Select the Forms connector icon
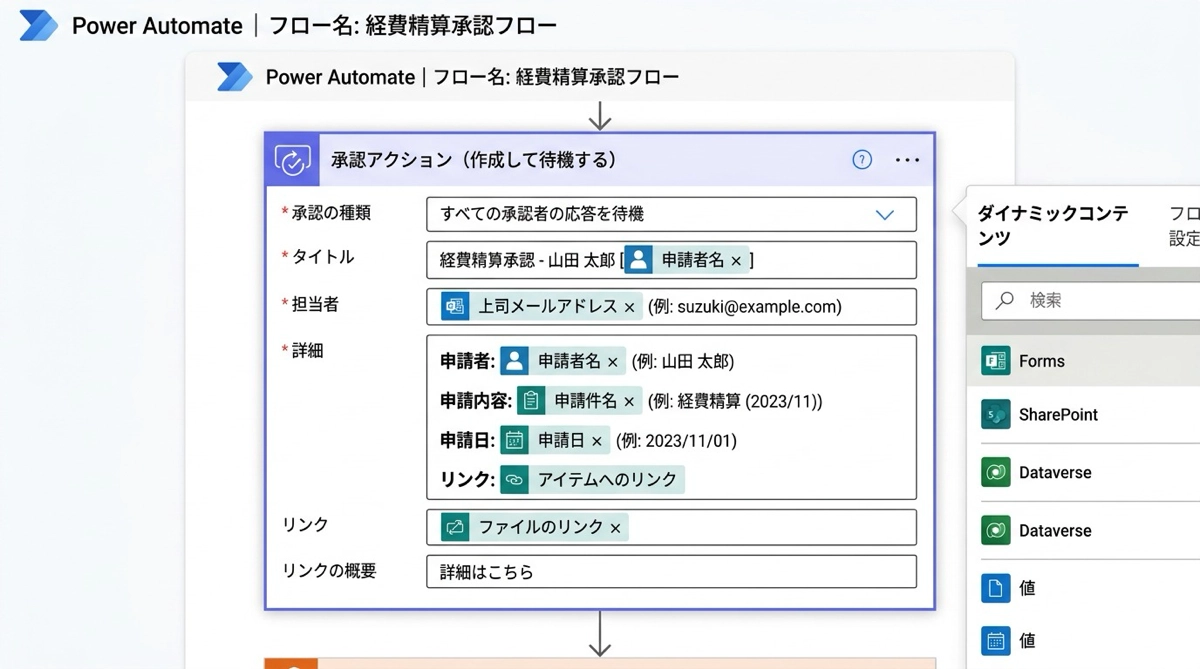1200x669 pixels. (995, 361)
